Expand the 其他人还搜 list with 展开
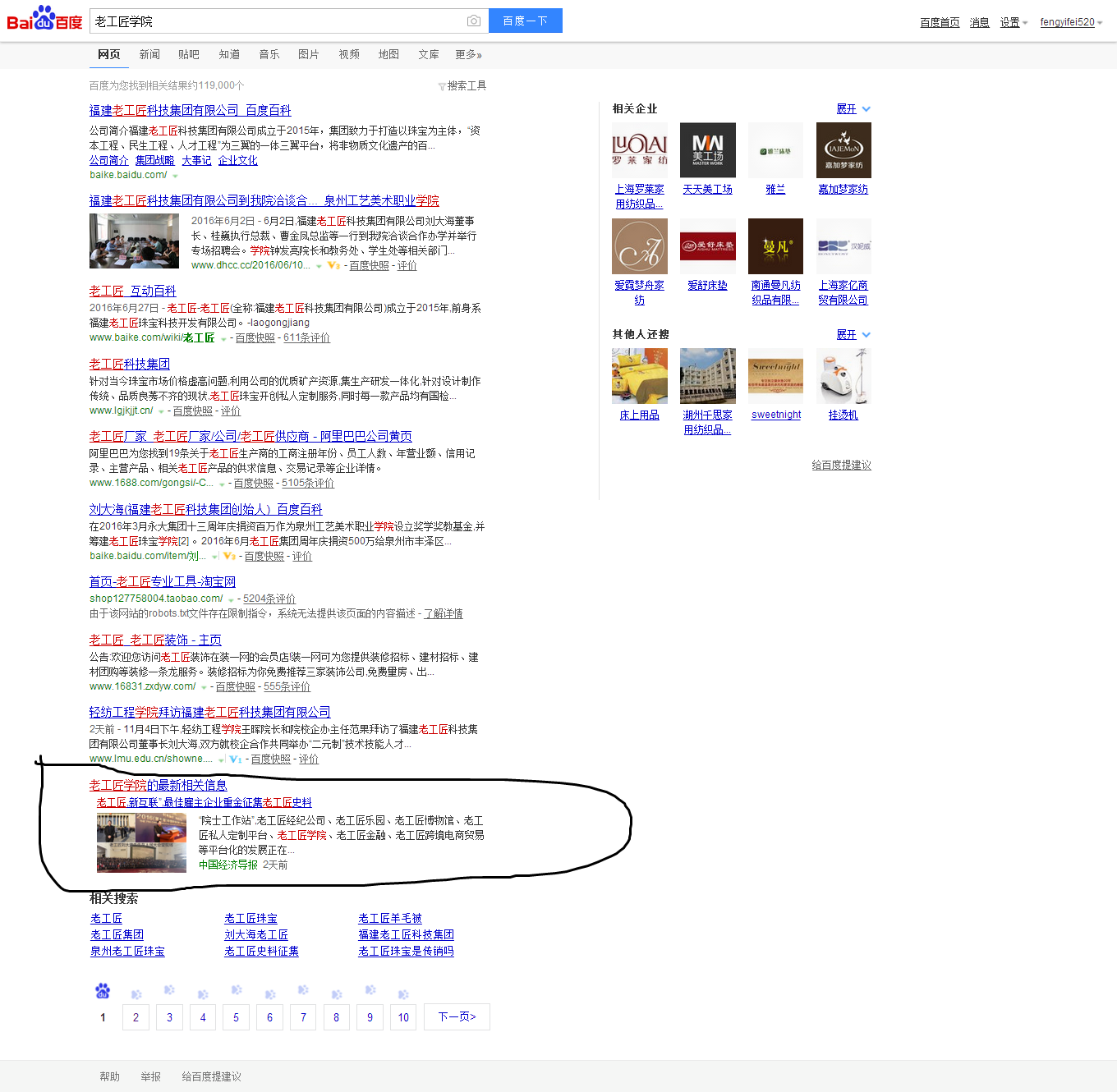 853,334
